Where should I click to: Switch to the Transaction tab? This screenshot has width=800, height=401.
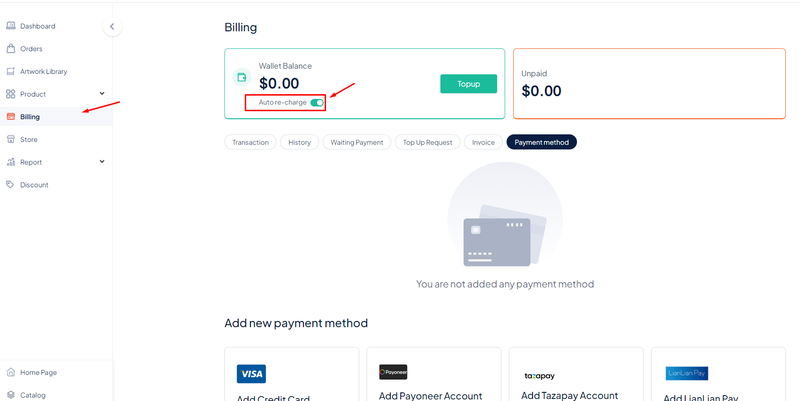pyautogui.click(x=250, y=142)
